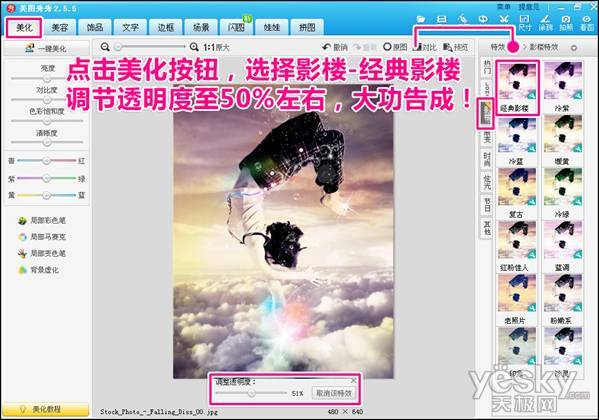Screen dimensions: 599x420
Task: Adjust the 对比度 contrast slider
Action: [x=47, y=99]
